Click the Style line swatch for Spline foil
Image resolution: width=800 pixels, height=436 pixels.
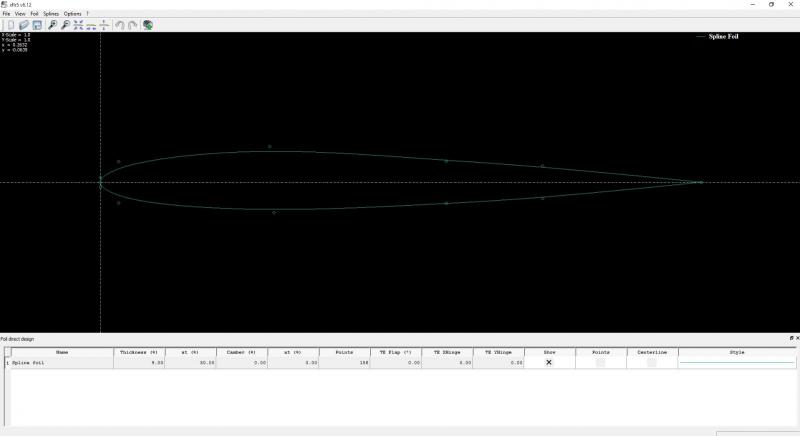737,362
